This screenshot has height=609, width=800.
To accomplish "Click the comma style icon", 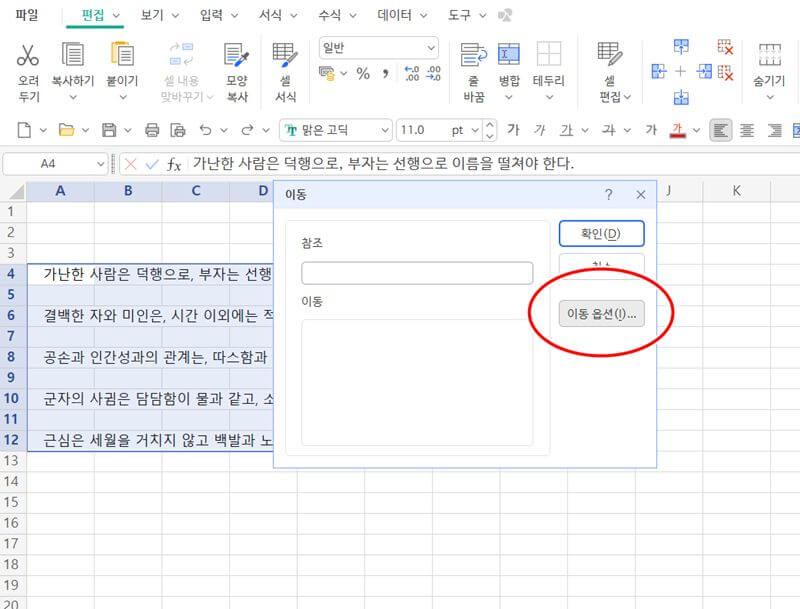I will tap(386, 73).
